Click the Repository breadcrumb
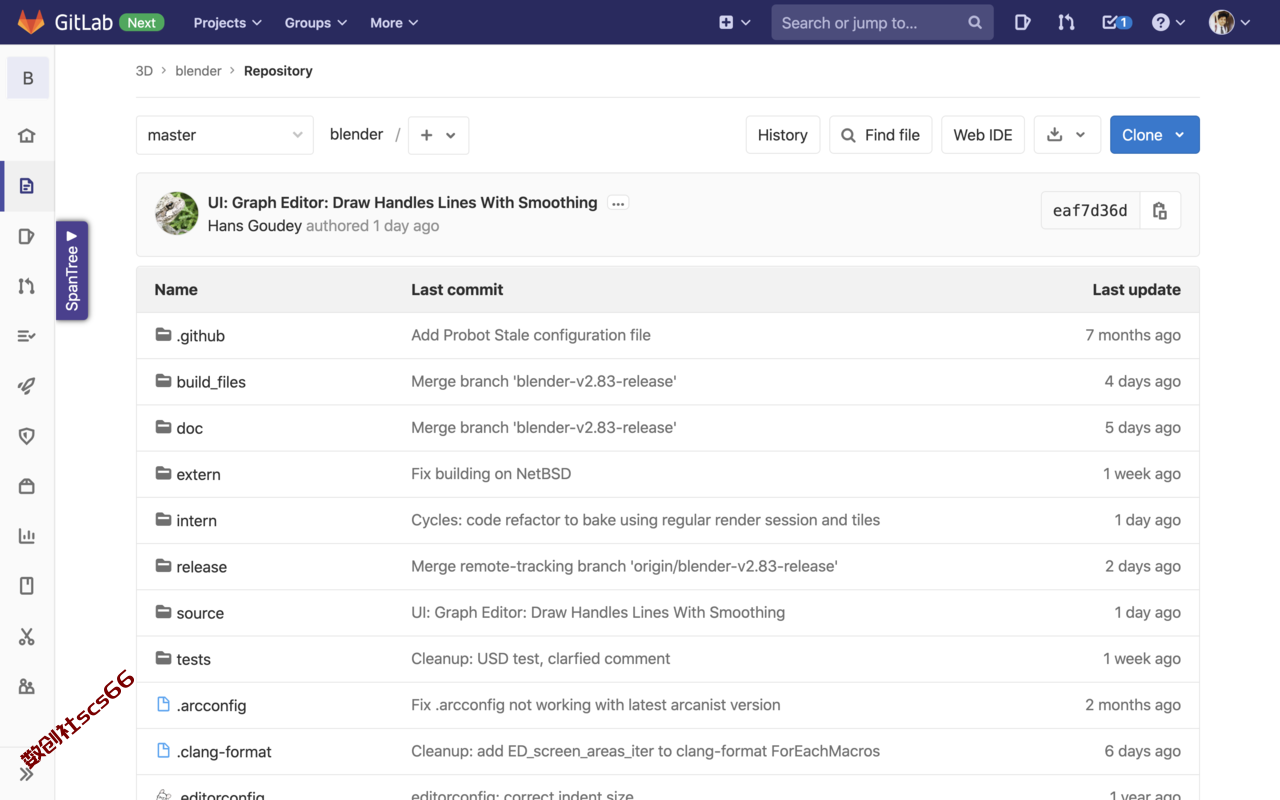Image resolution: width=1280 pixels, height=800 pixels. 278,71
